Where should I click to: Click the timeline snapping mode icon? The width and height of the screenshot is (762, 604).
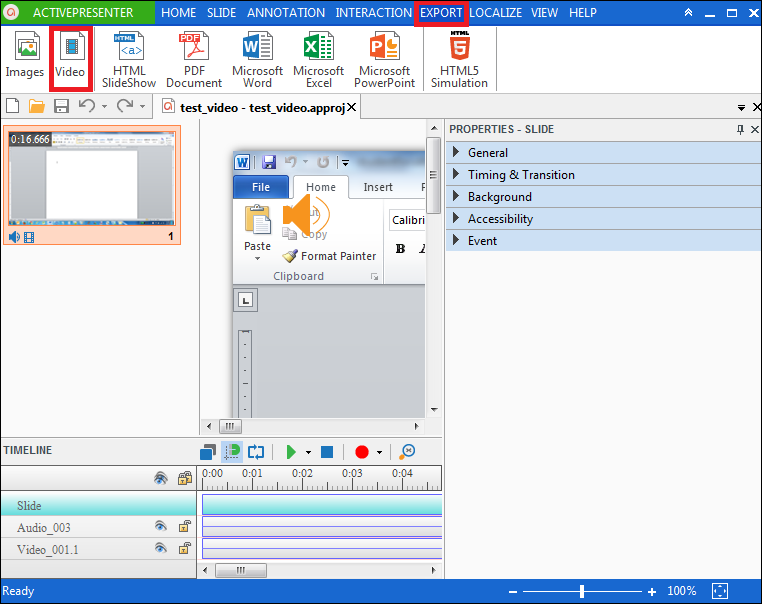tap(232, 452)
